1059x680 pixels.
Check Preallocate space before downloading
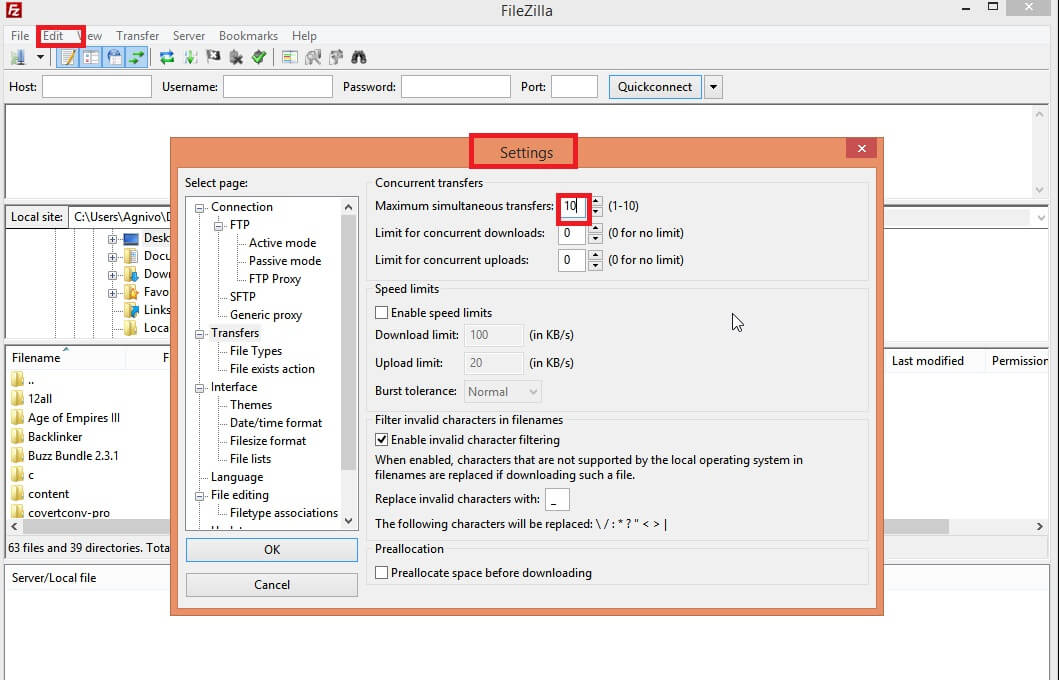click(381, 573)
